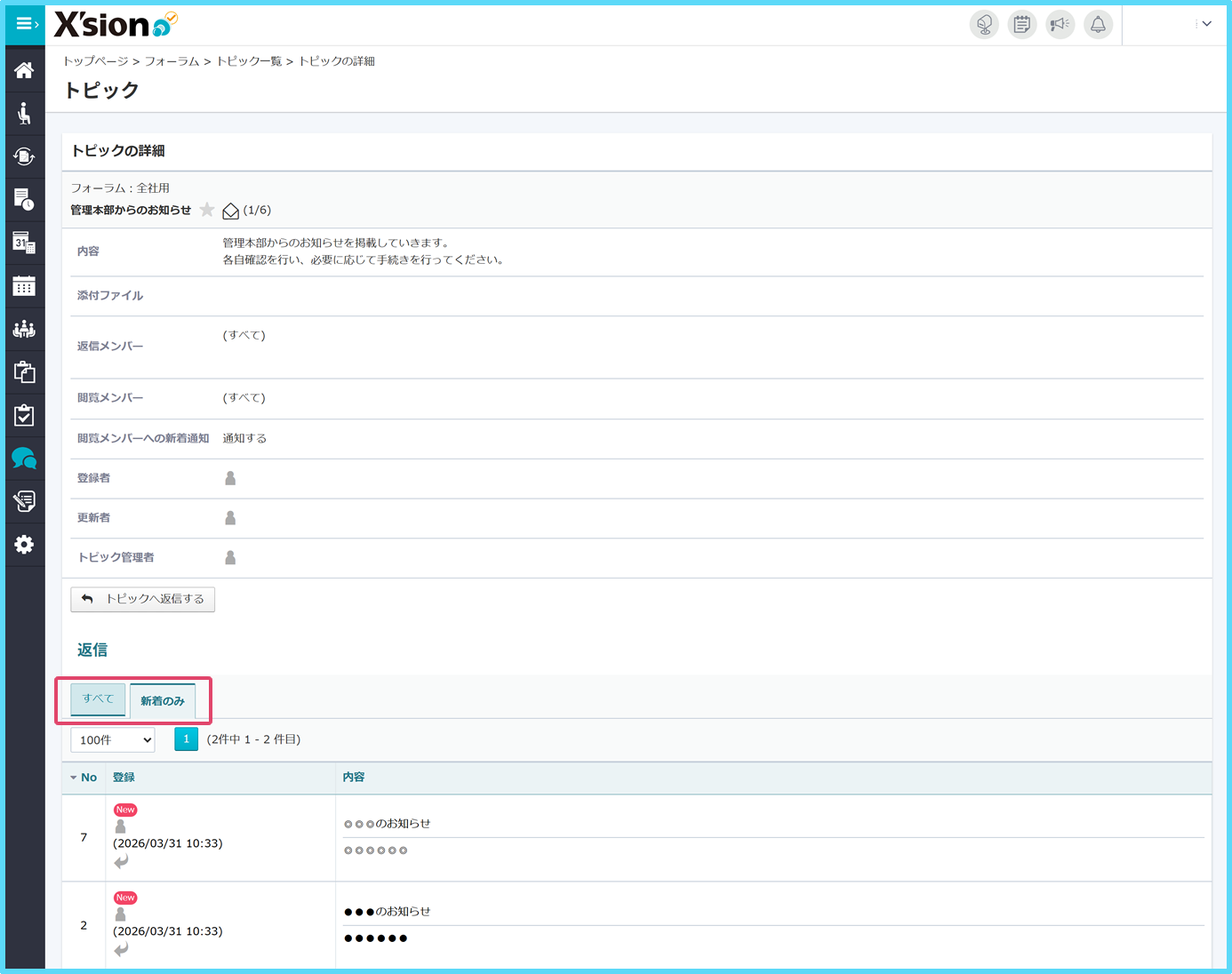This screenshot has width=1232, height=974.
Task: Expand the sidebar with the hamburger menu
Action: click(x=24, y=24)
